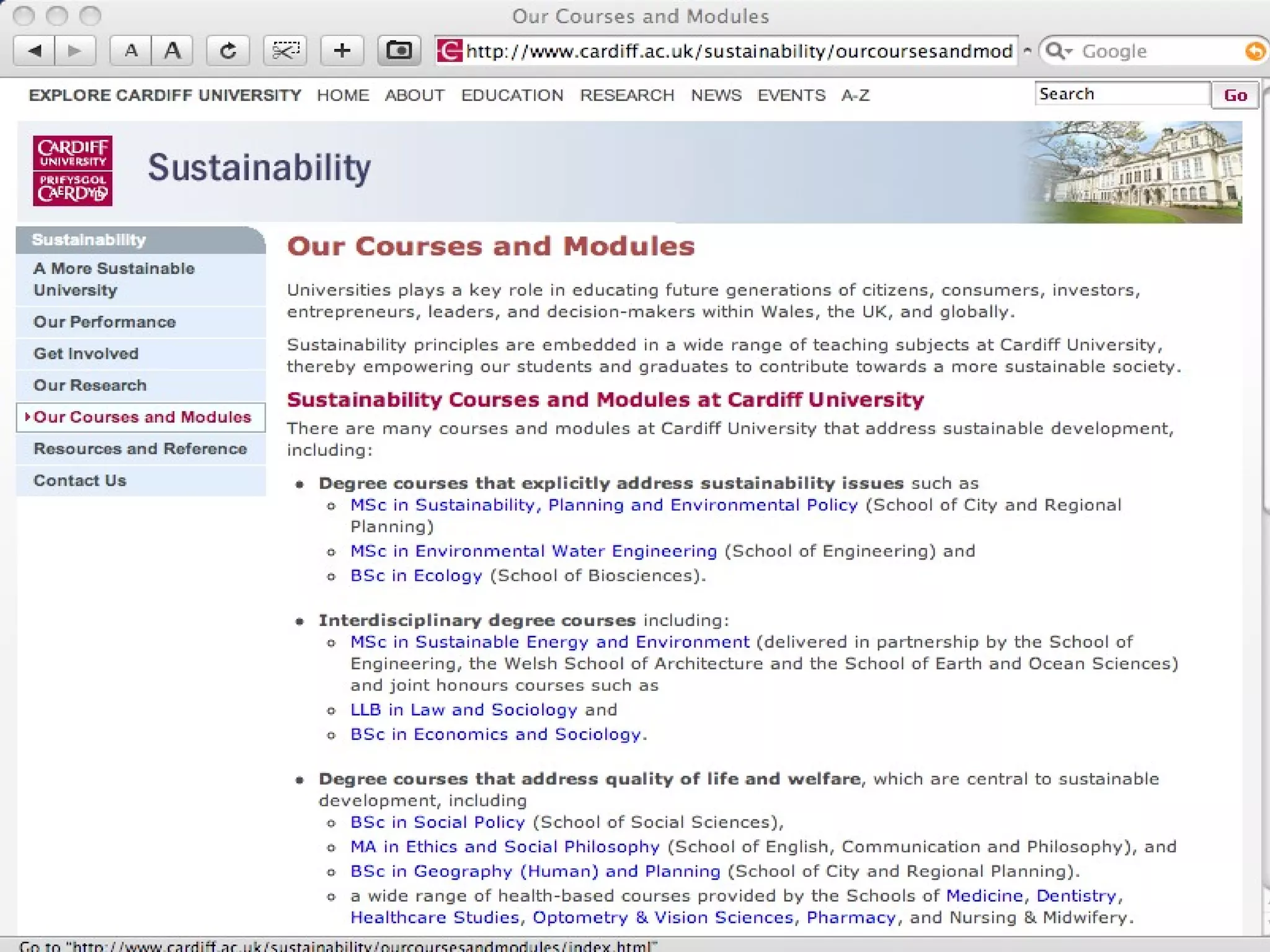Open the EDUCATION menu item
Viewport: 1270px width, 952px height.
tap(512, 95)
